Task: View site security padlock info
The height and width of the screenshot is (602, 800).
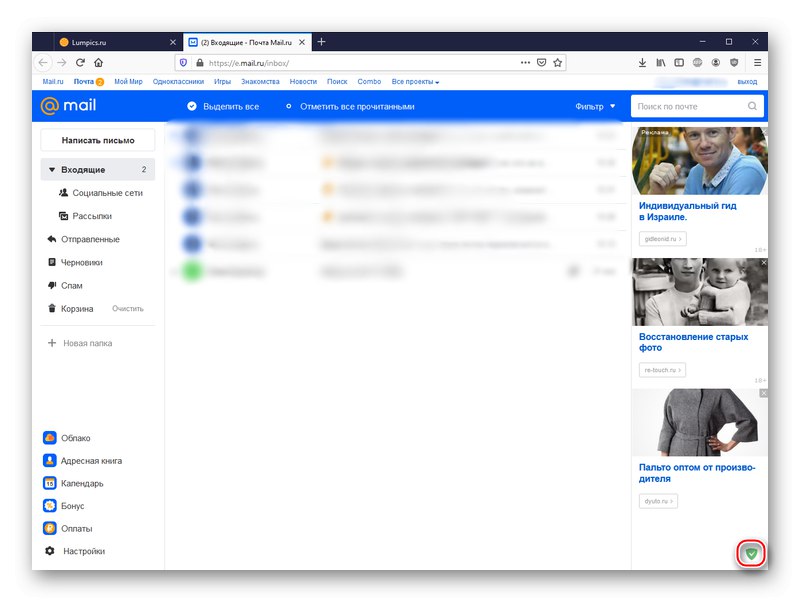Action: click(200, 63)
